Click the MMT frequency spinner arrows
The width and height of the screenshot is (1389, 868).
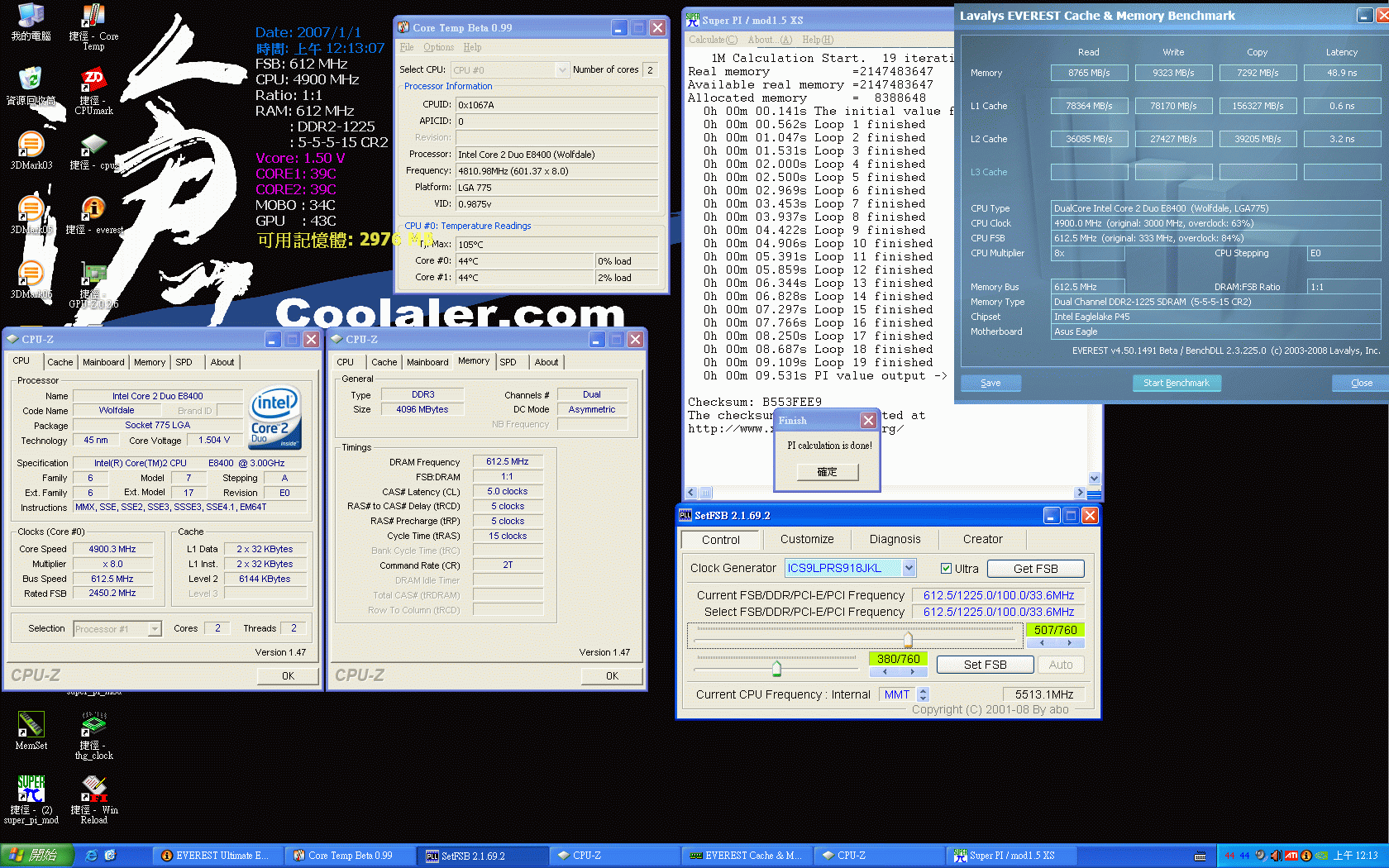point(924,694)
